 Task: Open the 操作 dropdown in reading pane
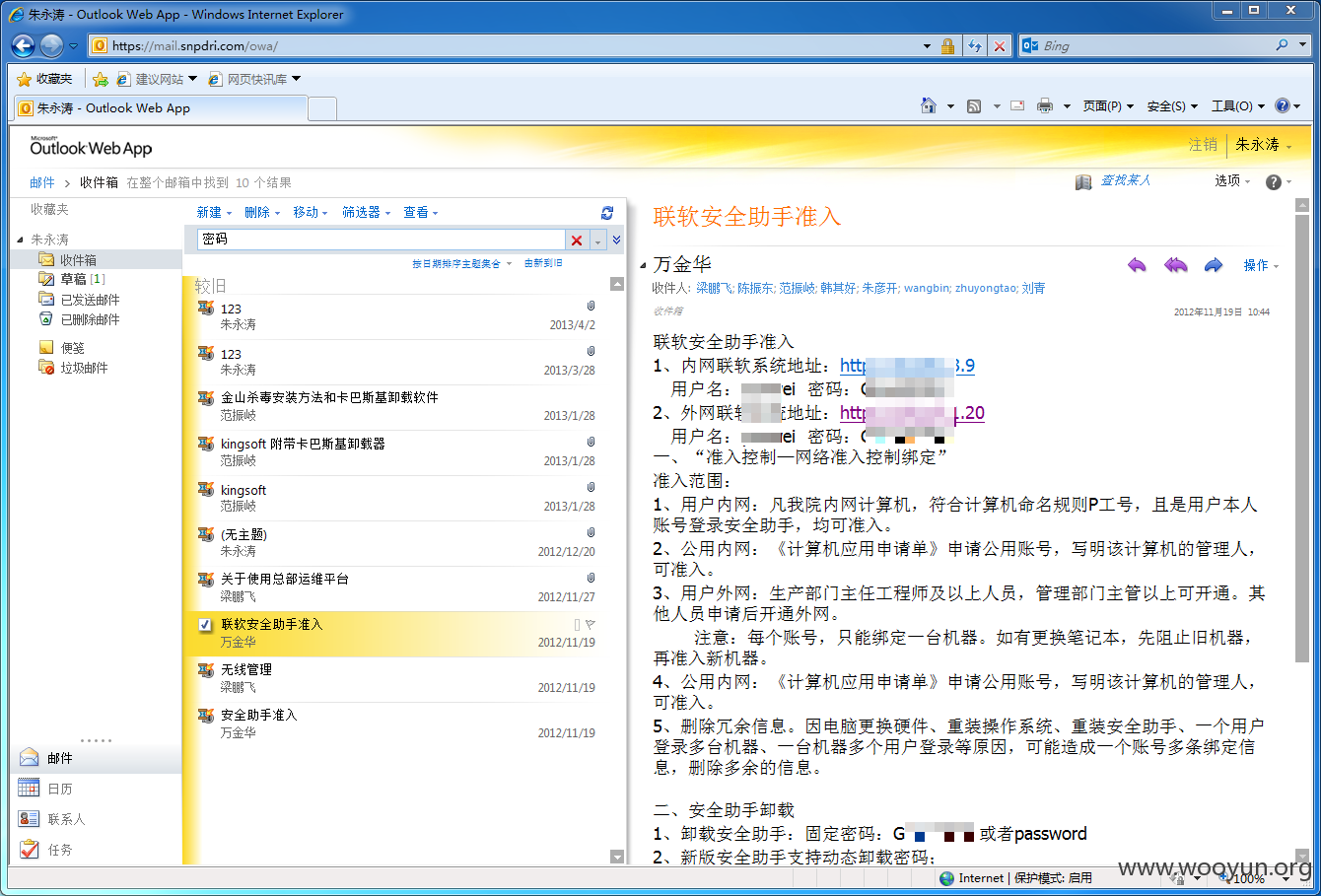point(1261,265)
